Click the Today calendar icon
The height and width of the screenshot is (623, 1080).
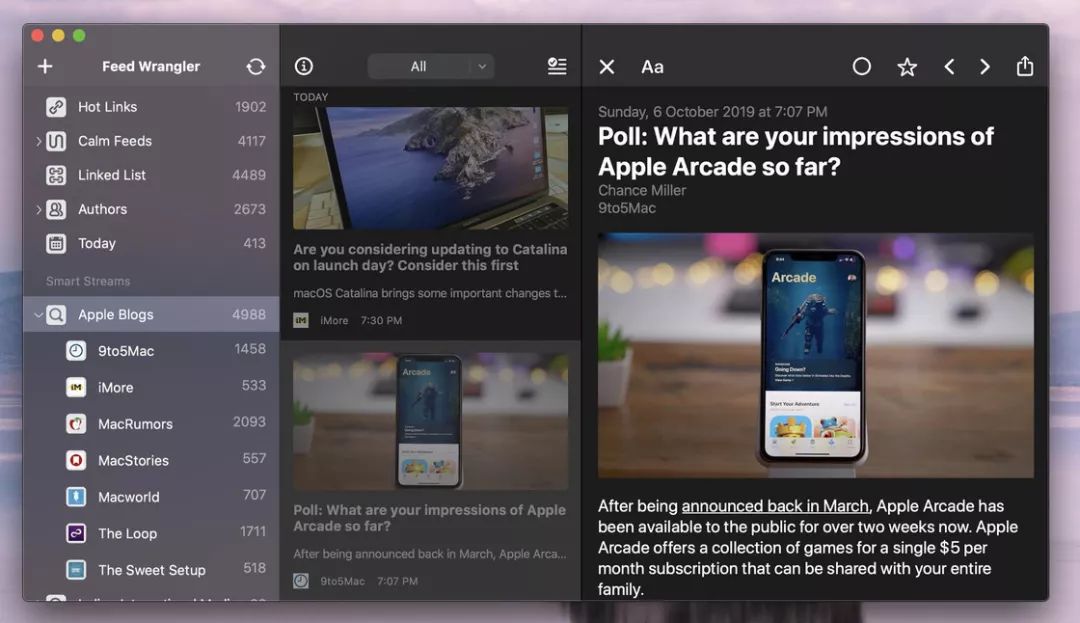(56, 243)
